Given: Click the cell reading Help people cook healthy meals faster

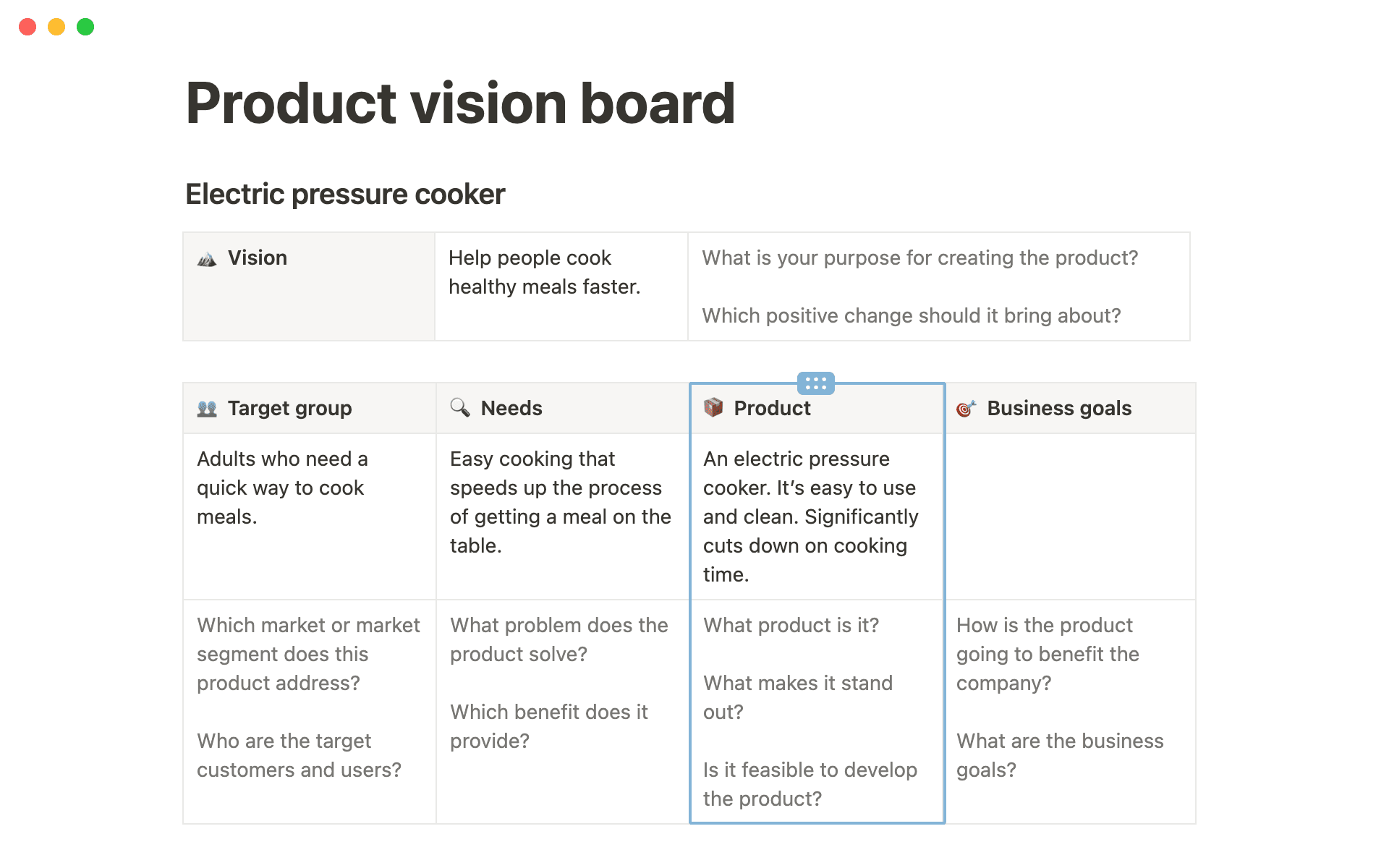Looking at the screenshot, I should point(561,286).
